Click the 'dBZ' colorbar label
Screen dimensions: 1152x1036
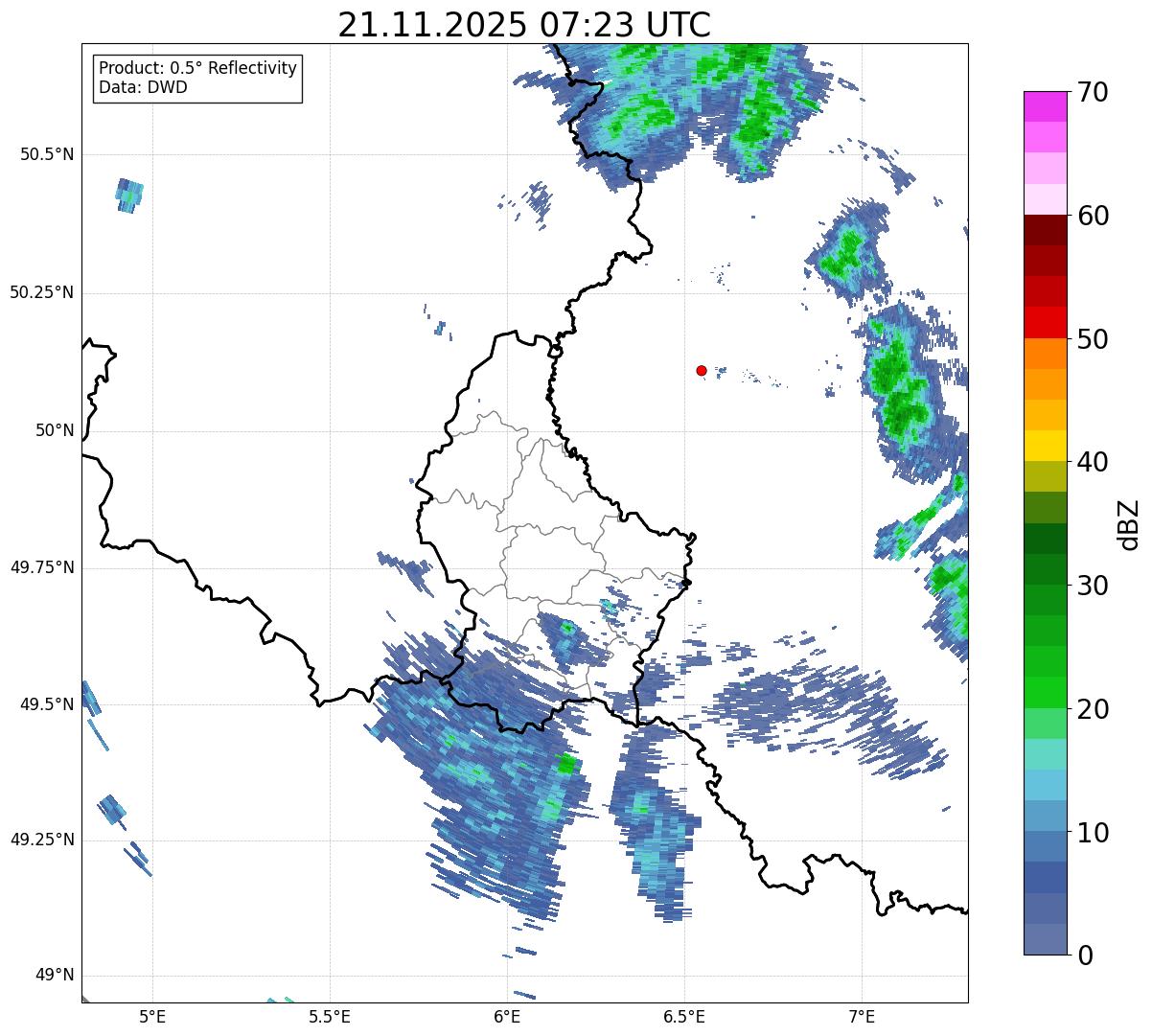1129,523
